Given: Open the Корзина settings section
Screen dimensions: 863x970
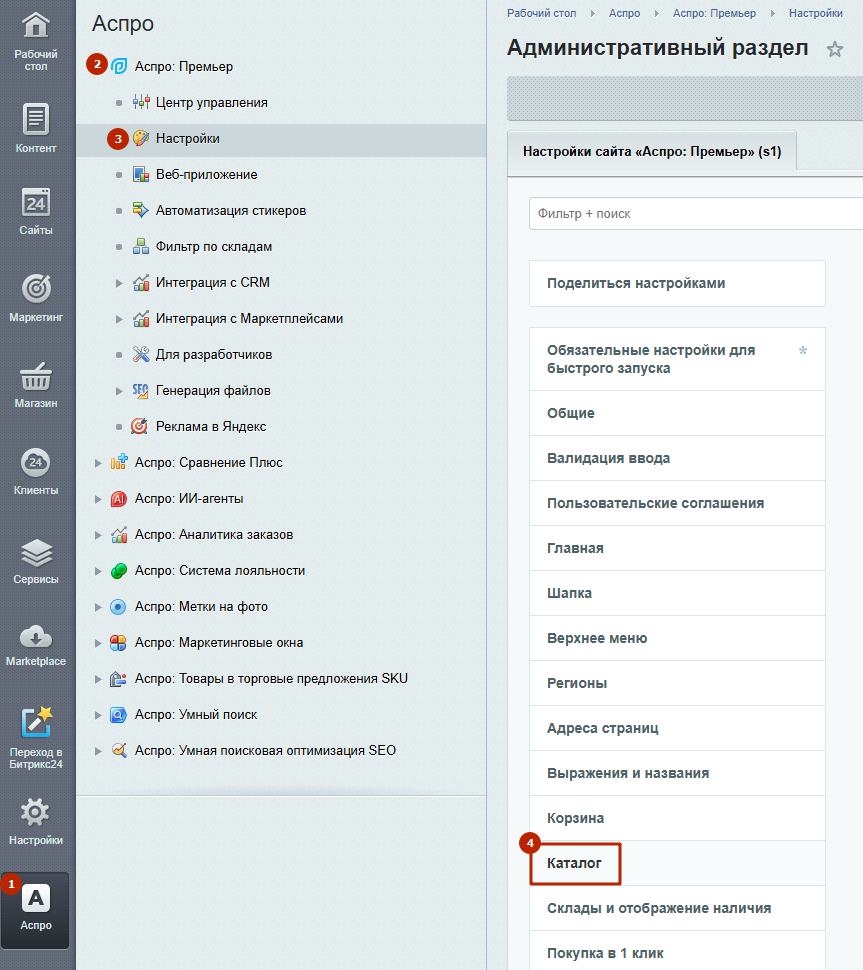Looking at the screenshot, I should (x=677, y=818).
